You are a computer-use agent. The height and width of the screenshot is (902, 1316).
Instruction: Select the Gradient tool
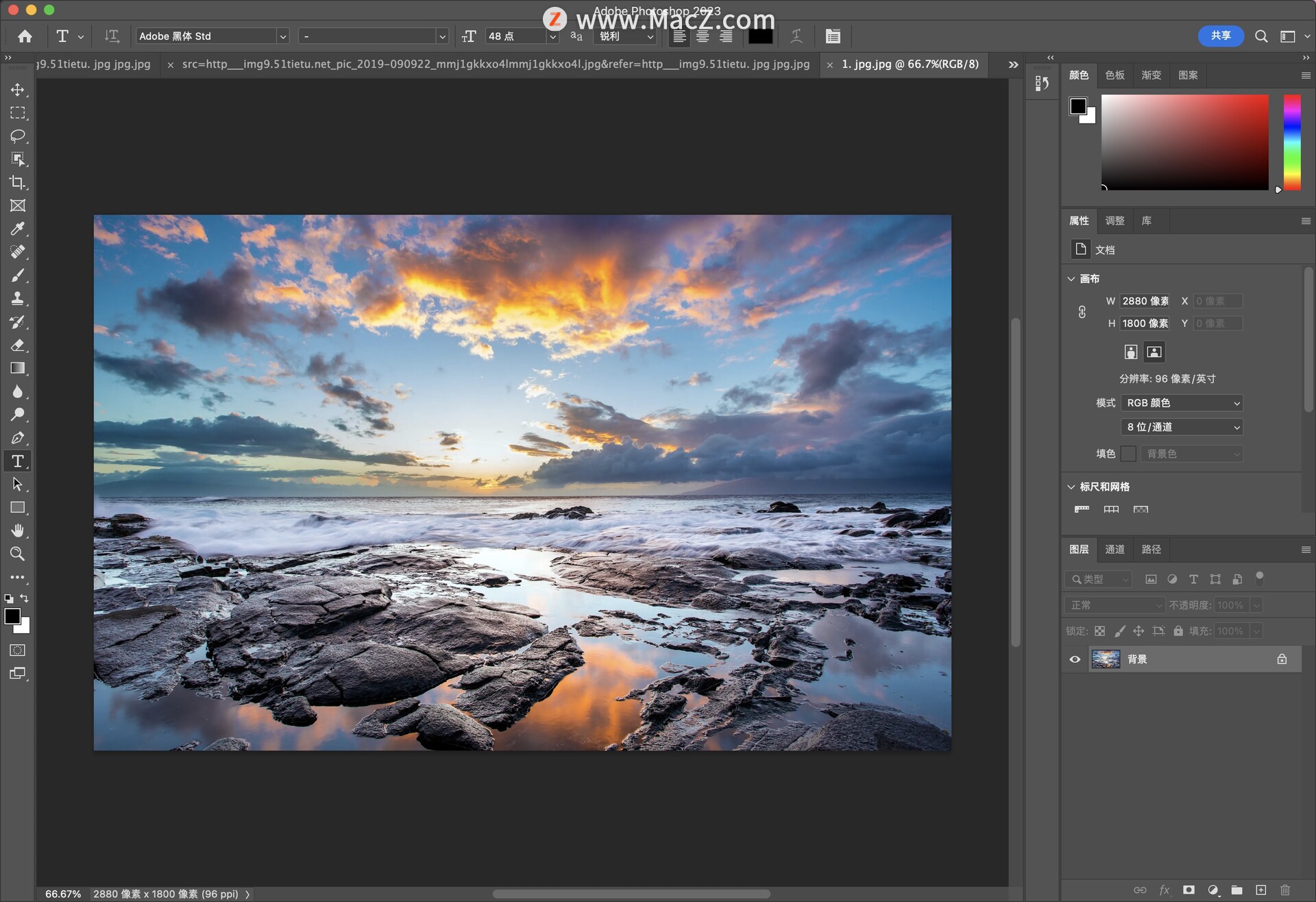tap(18, 369)
